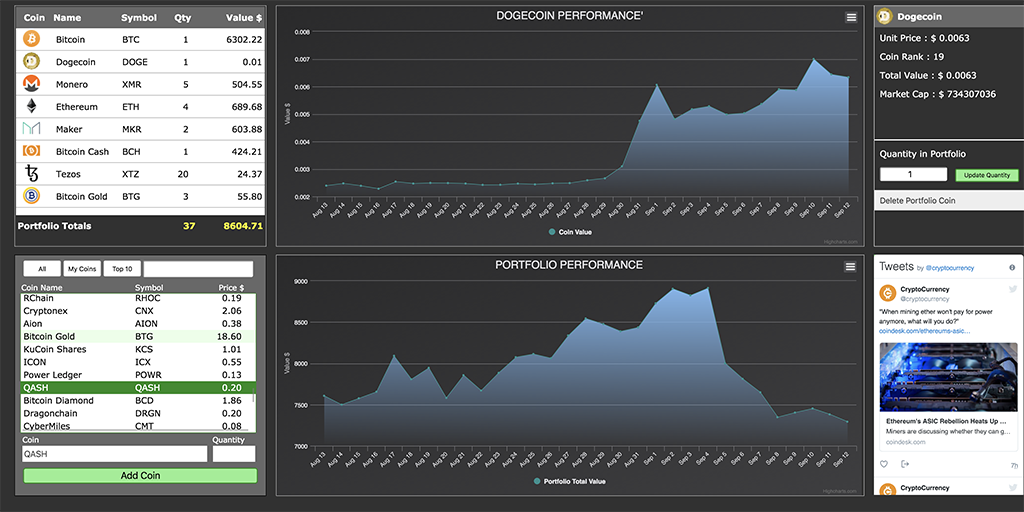Like the tweet with heart icon
Viewport: 1024px width, 512px height.
coord(884,464)
